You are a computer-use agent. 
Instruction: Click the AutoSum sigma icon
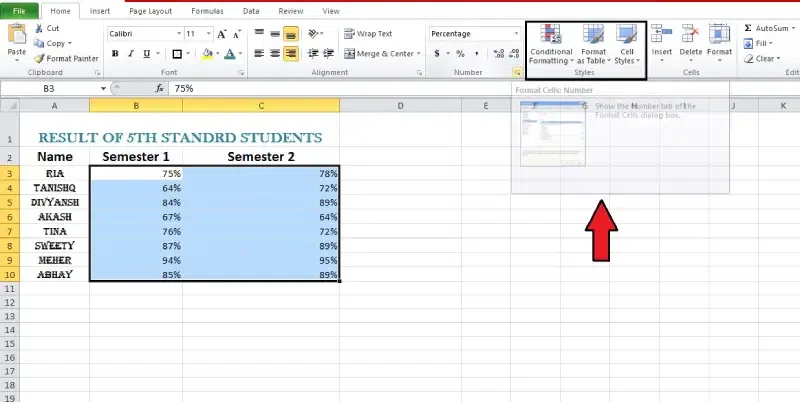pyautogui.click(x=748, y=29)
